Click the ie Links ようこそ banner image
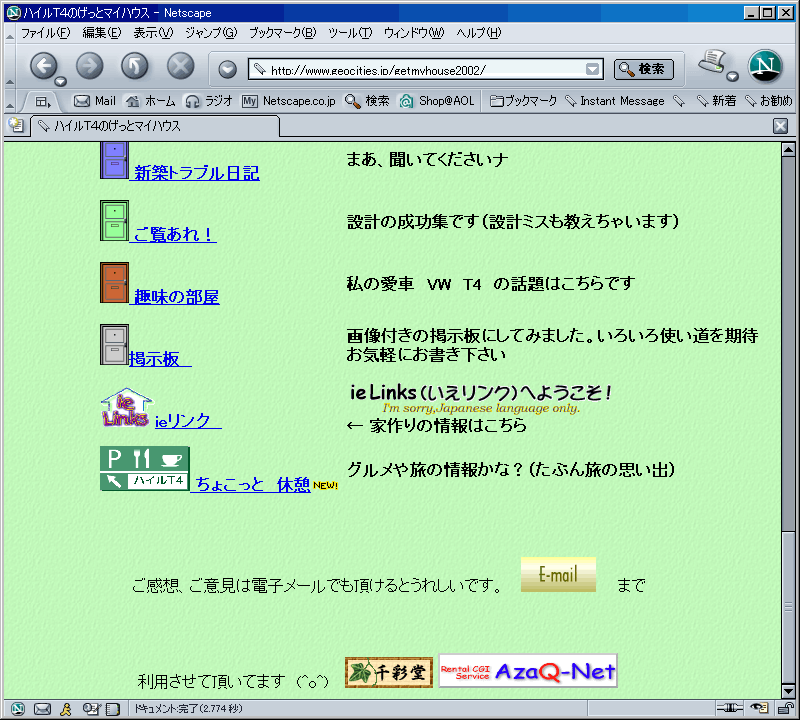The image size is (800, 720). [479, 399]
